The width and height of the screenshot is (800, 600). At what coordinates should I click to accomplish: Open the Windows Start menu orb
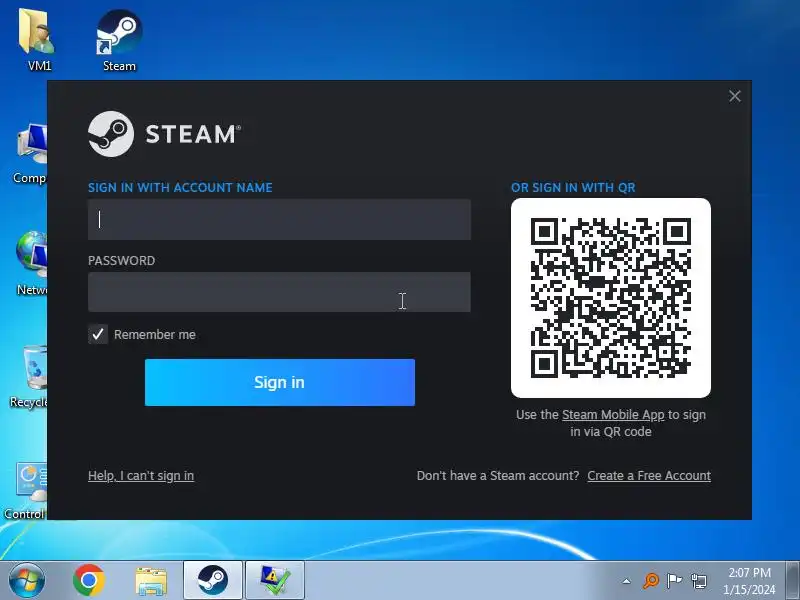point(27,580)
